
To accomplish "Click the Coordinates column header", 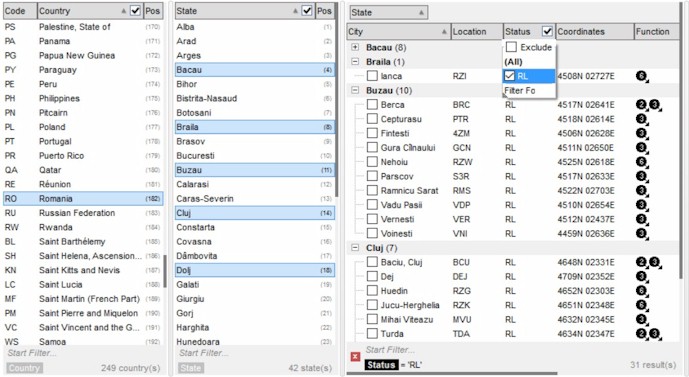I will tap(595, 32).
